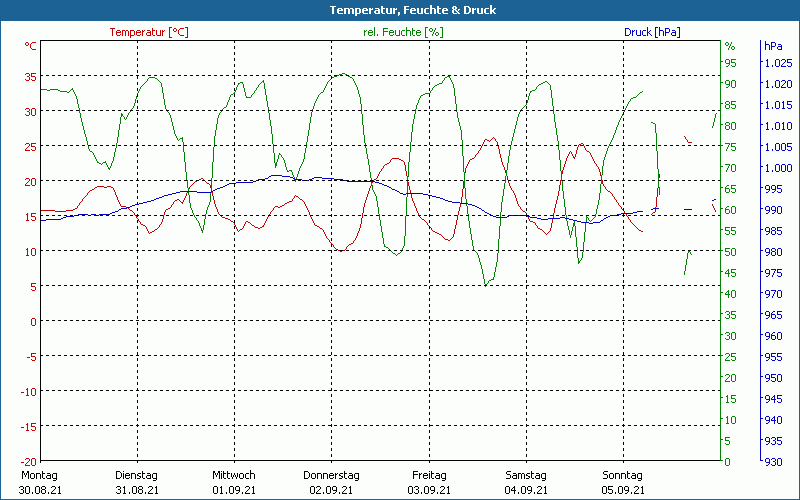Viewport: 800px width, 500px height.
Task: Select the green "rel. Feuchte [%]" legend label
Action: pos(403,32)
